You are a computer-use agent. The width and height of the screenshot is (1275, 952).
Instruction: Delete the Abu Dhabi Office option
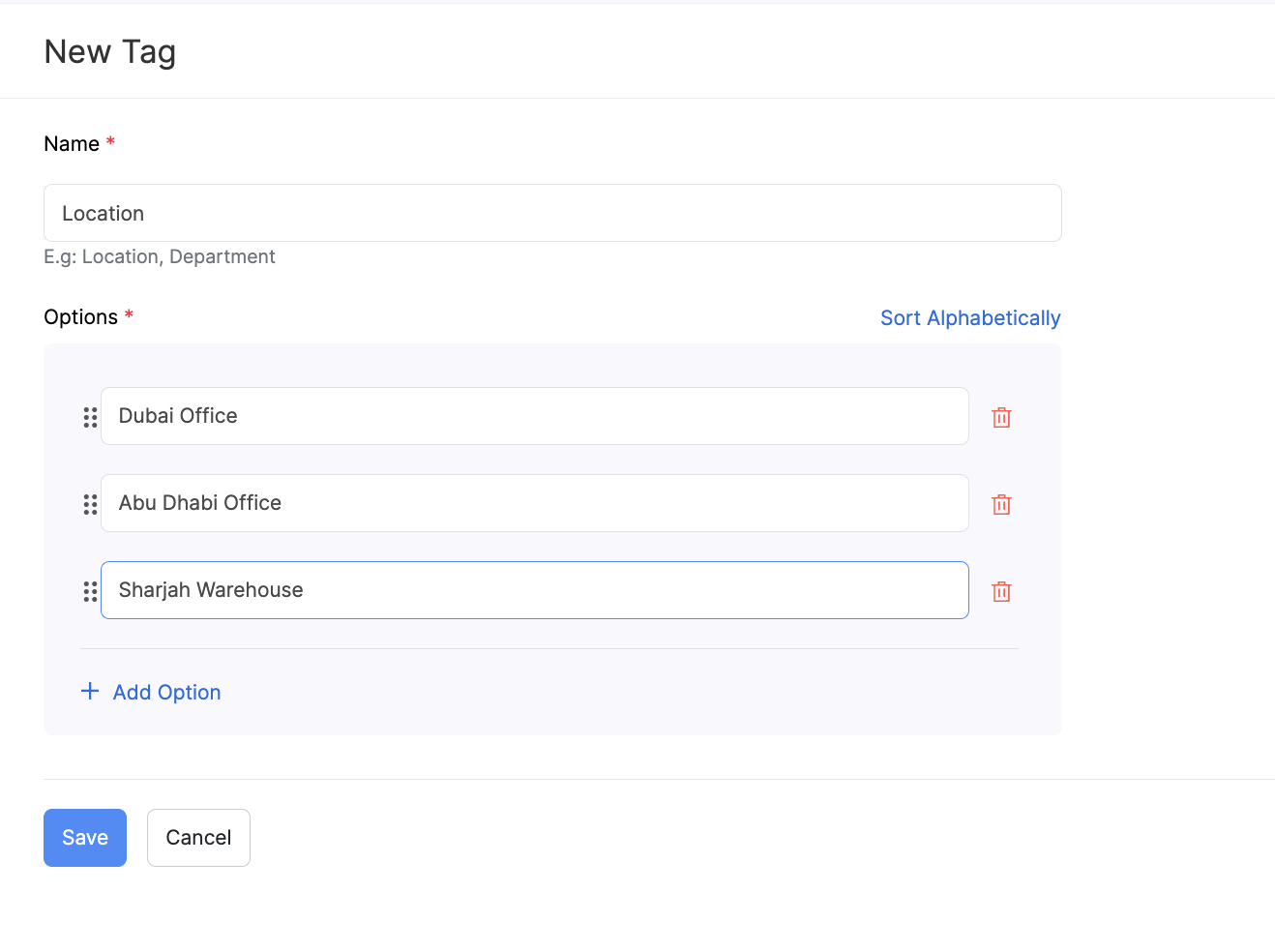tap(1001, 504)
